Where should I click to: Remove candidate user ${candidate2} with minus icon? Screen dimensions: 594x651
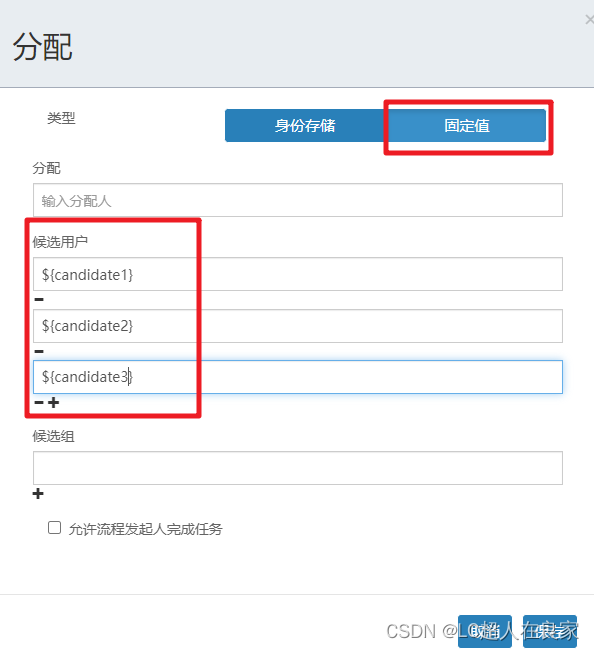coord(39,351)
